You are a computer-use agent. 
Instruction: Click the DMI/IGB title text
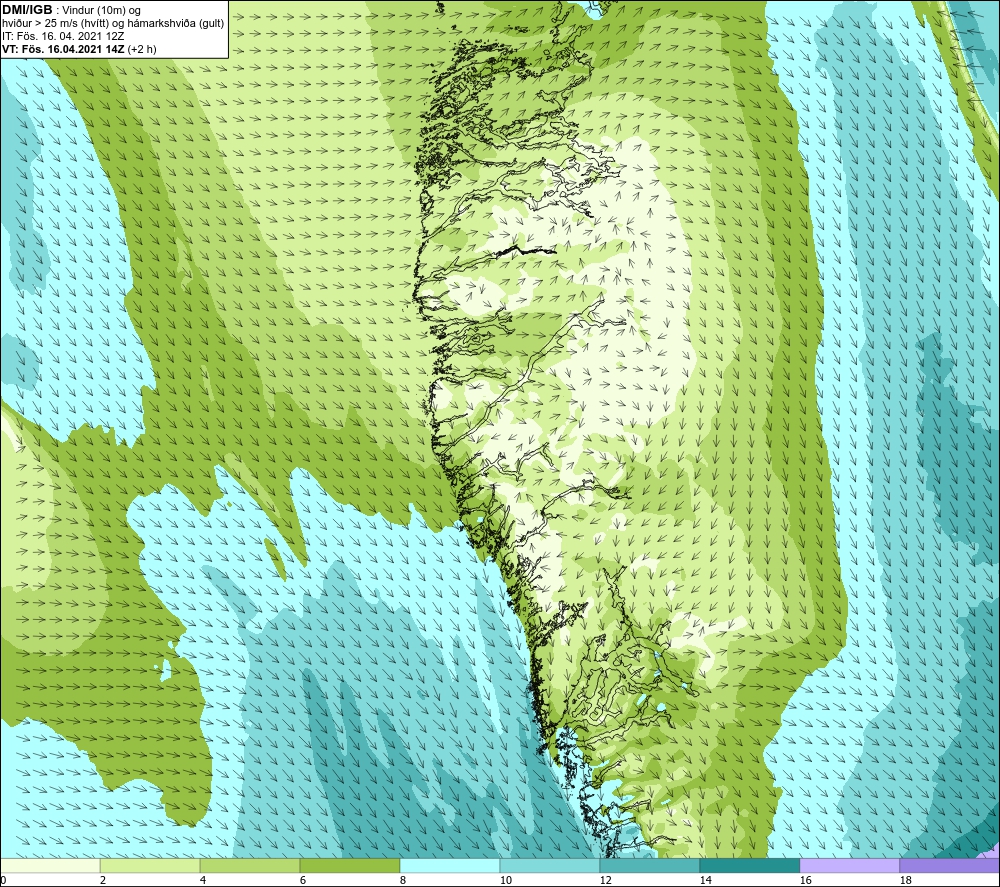(27, 10)
